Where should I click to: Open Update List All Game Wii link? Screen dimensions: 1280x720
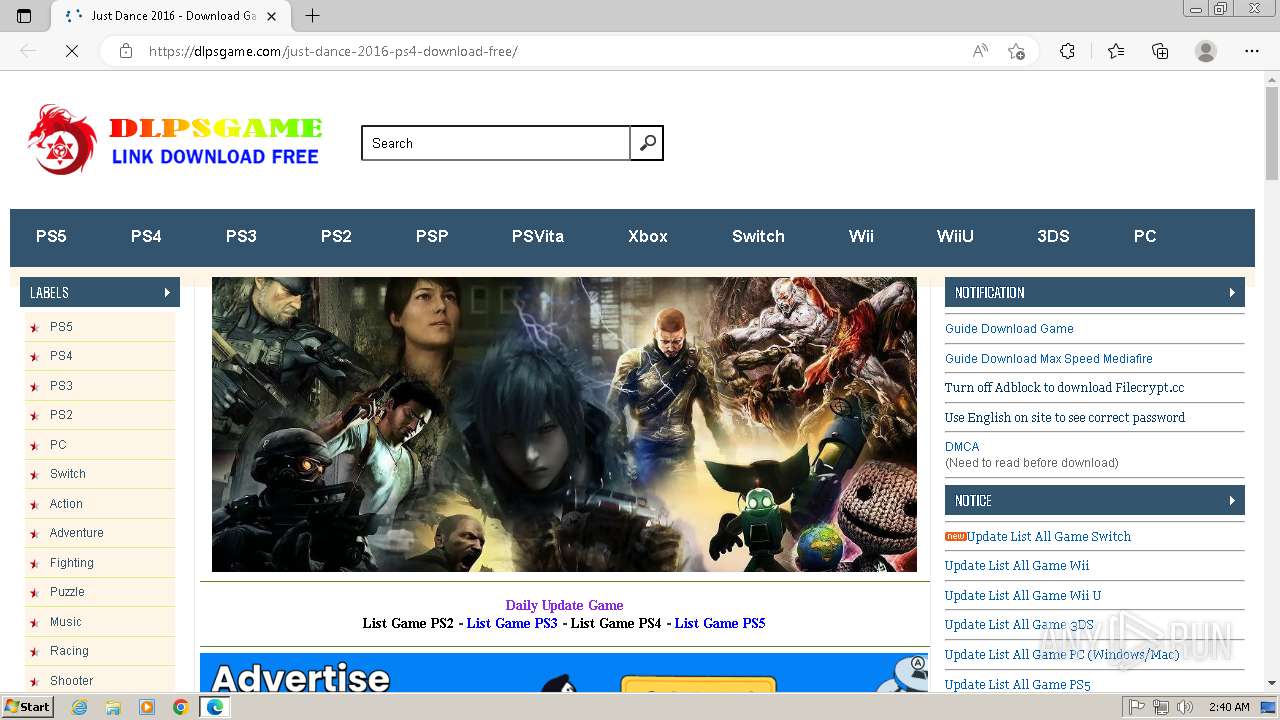coord(1017,566)
